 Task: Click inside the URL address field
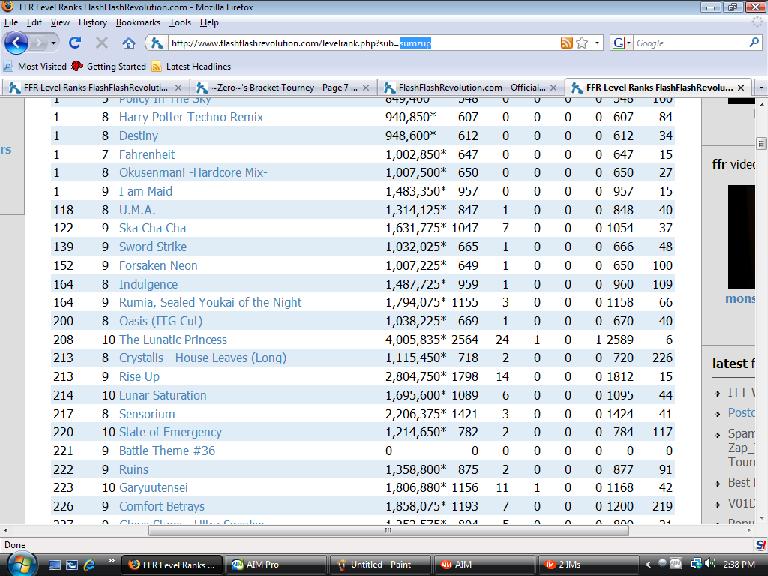tap(363, 43)
